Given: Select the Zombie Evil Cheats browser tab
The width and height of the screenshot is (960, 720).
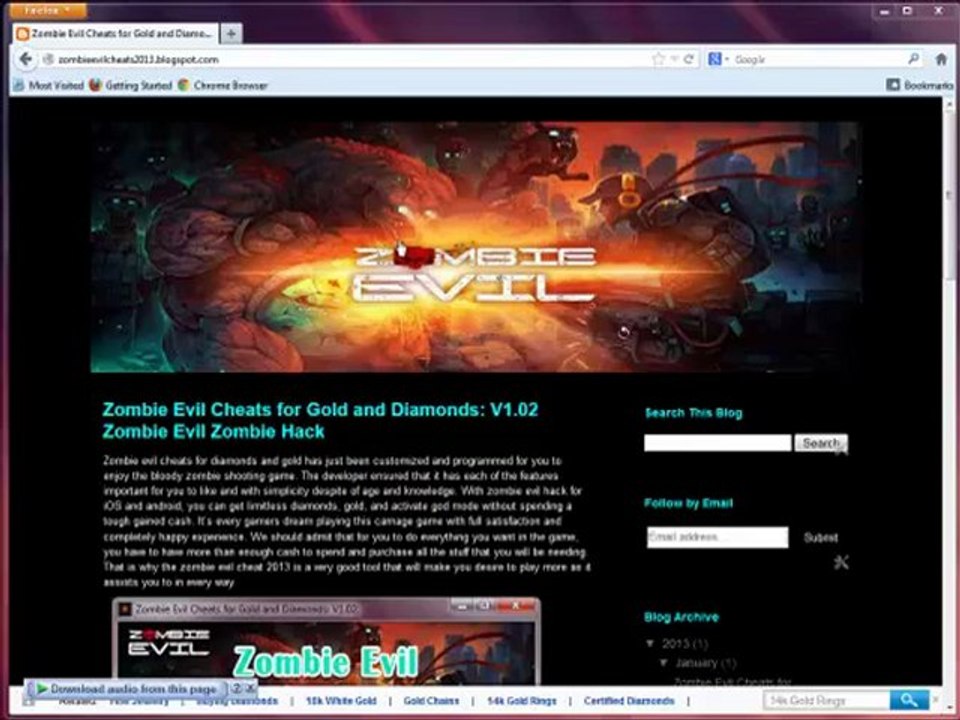Looking at the screenshot, I should [115, 34].
